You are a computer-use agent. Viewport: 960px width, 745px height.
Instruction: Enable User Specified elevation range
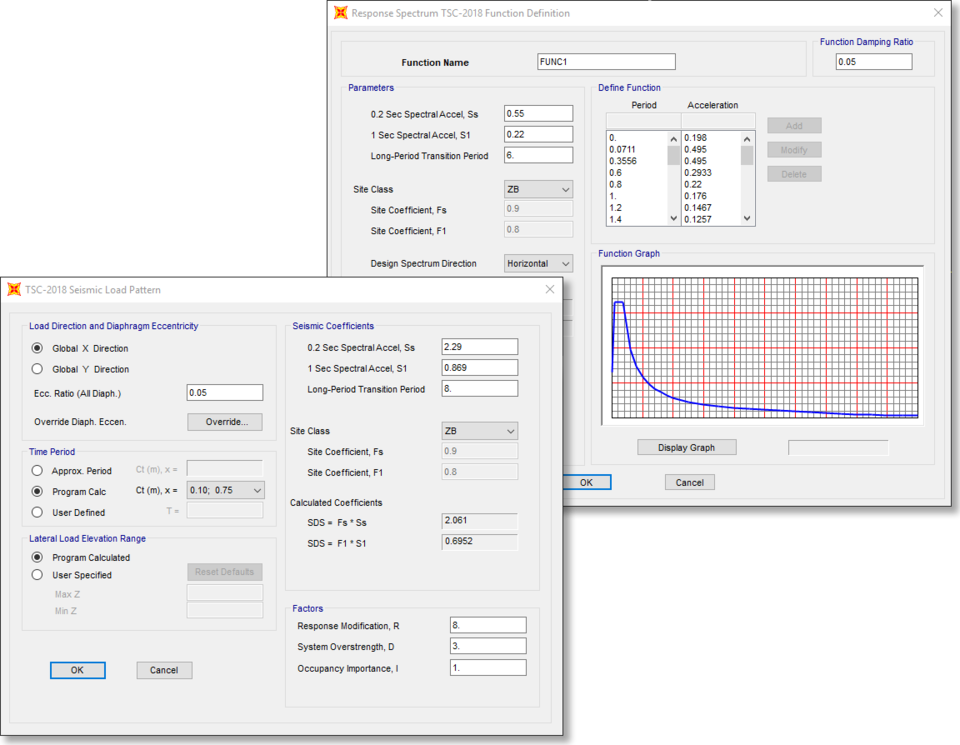(38, 575)
